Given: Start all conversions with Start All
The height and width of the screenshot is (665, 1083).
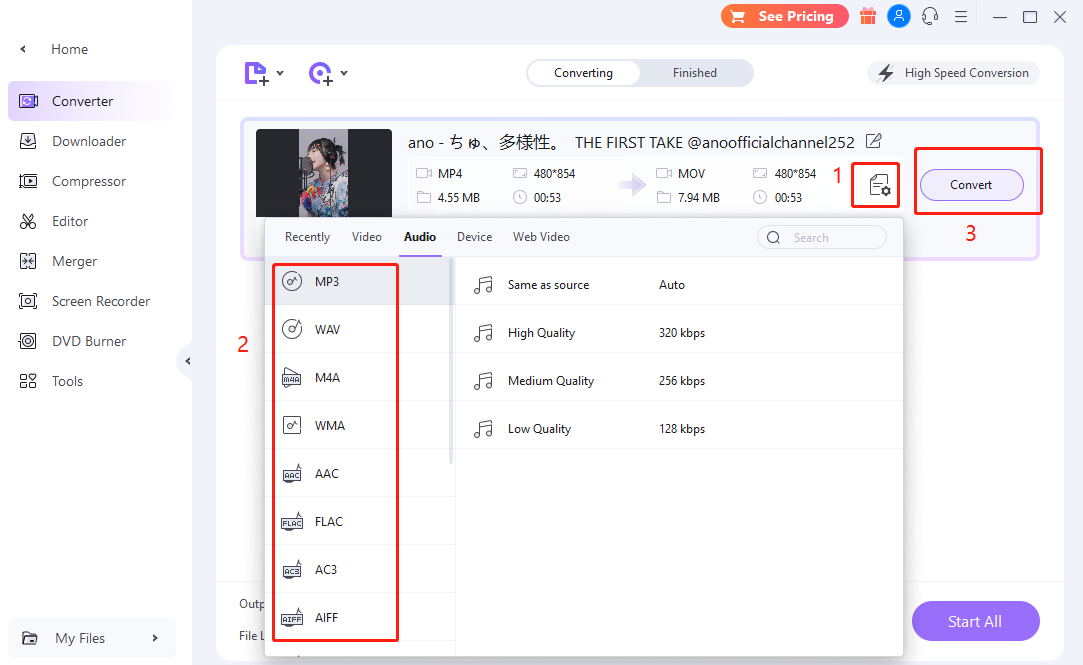Looking at the screenshot, I should tap(975, 621).
